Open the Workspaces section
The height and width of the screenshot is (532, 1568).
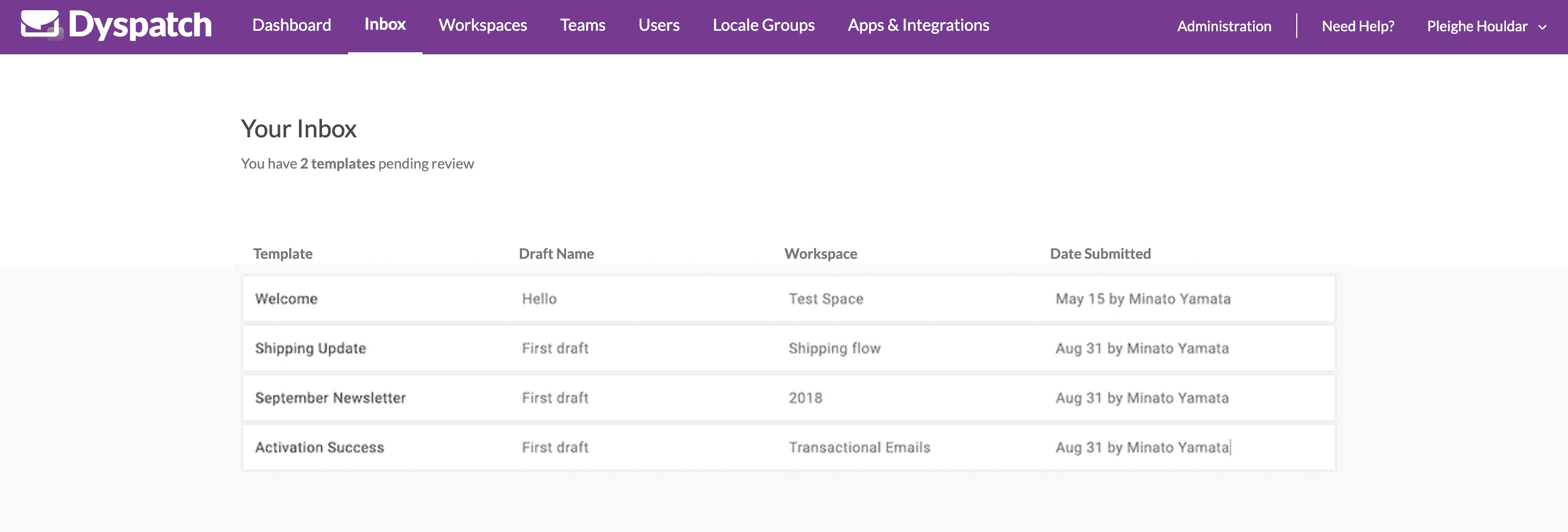pyautogui.click(x=482, y=25)
